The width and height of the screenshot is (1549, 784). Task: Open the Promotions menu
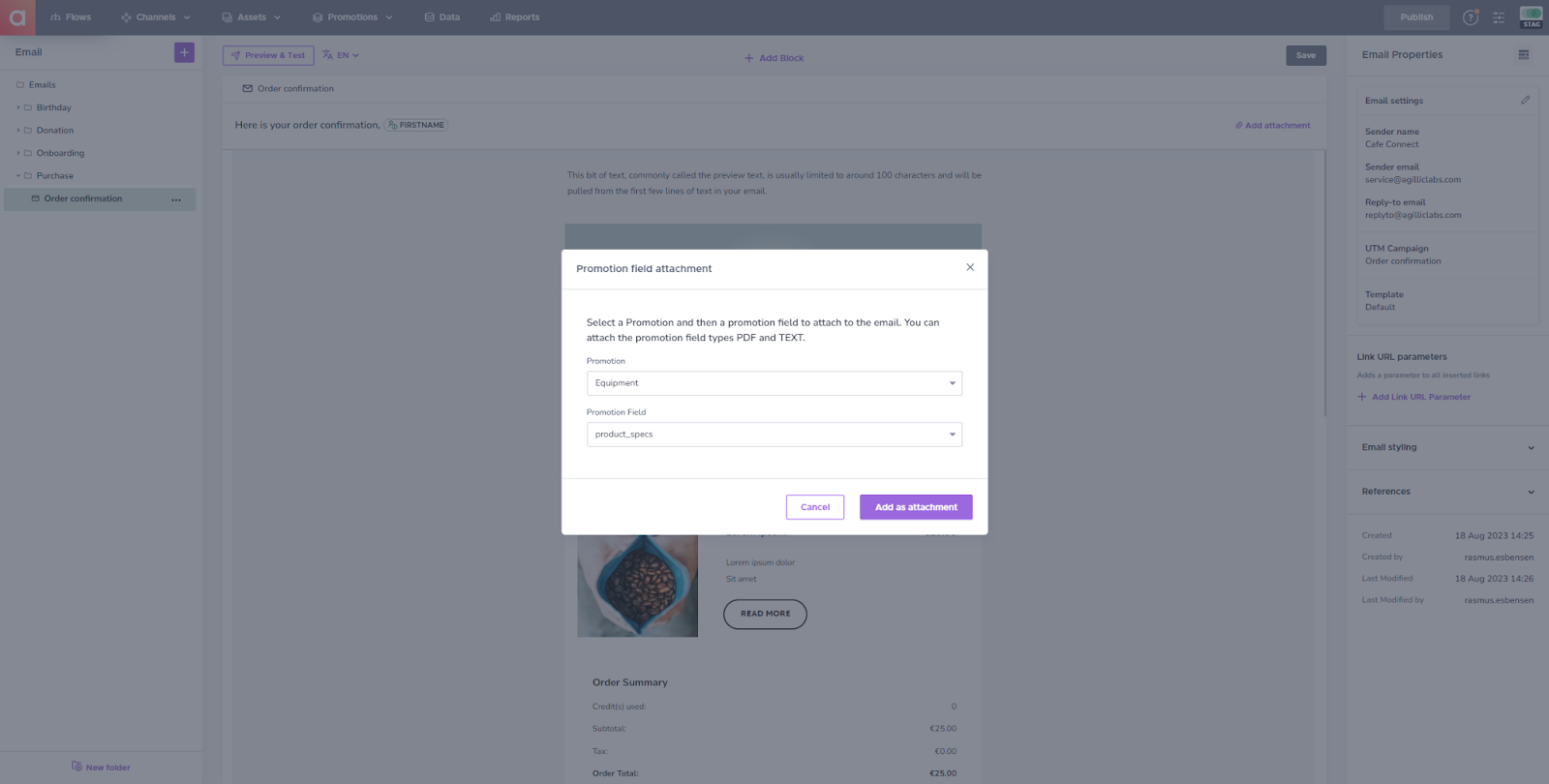(x=352, y=17)
